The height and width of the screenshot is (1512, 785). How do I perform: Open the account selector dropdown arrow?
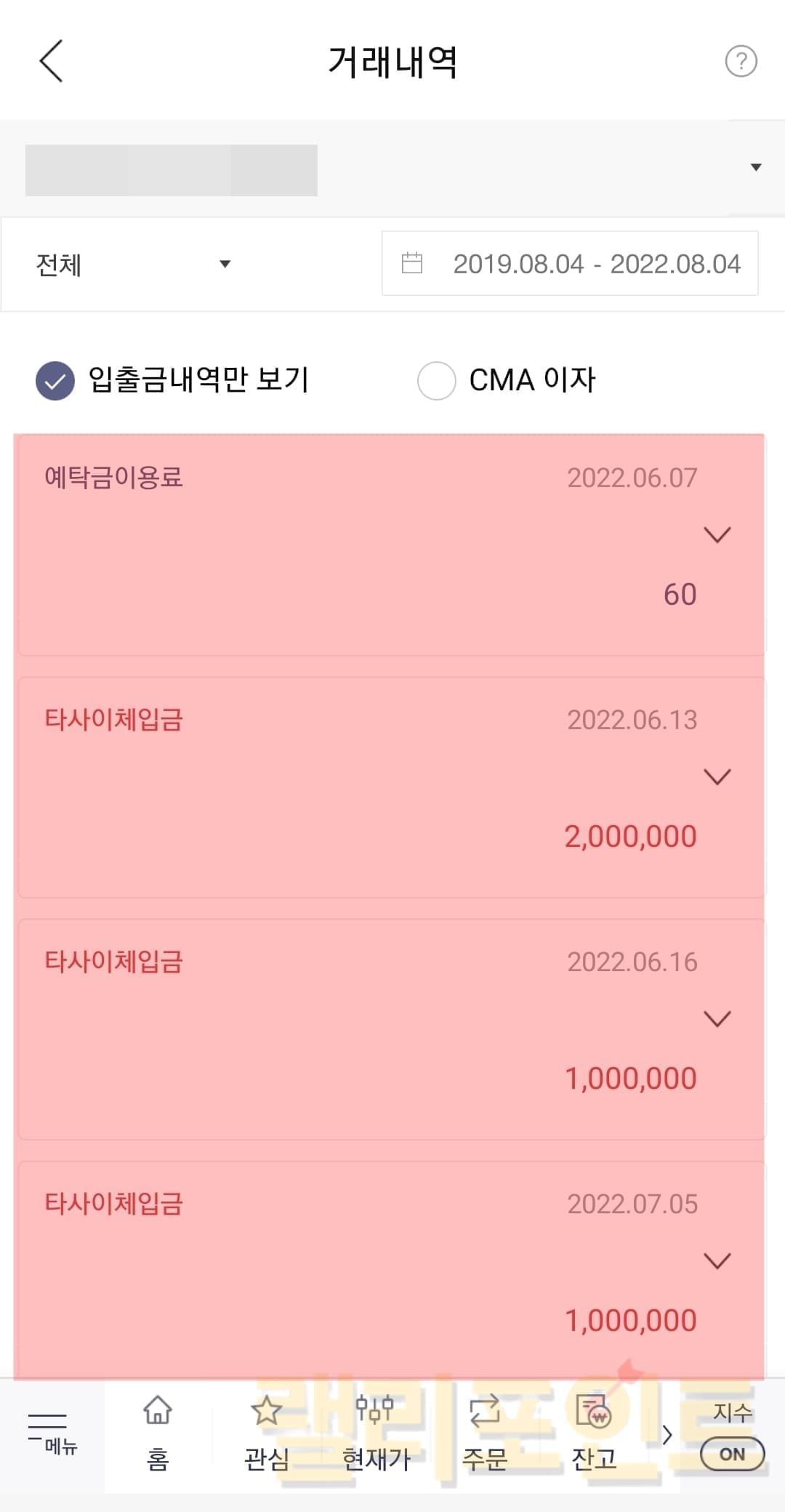(755, 168)
